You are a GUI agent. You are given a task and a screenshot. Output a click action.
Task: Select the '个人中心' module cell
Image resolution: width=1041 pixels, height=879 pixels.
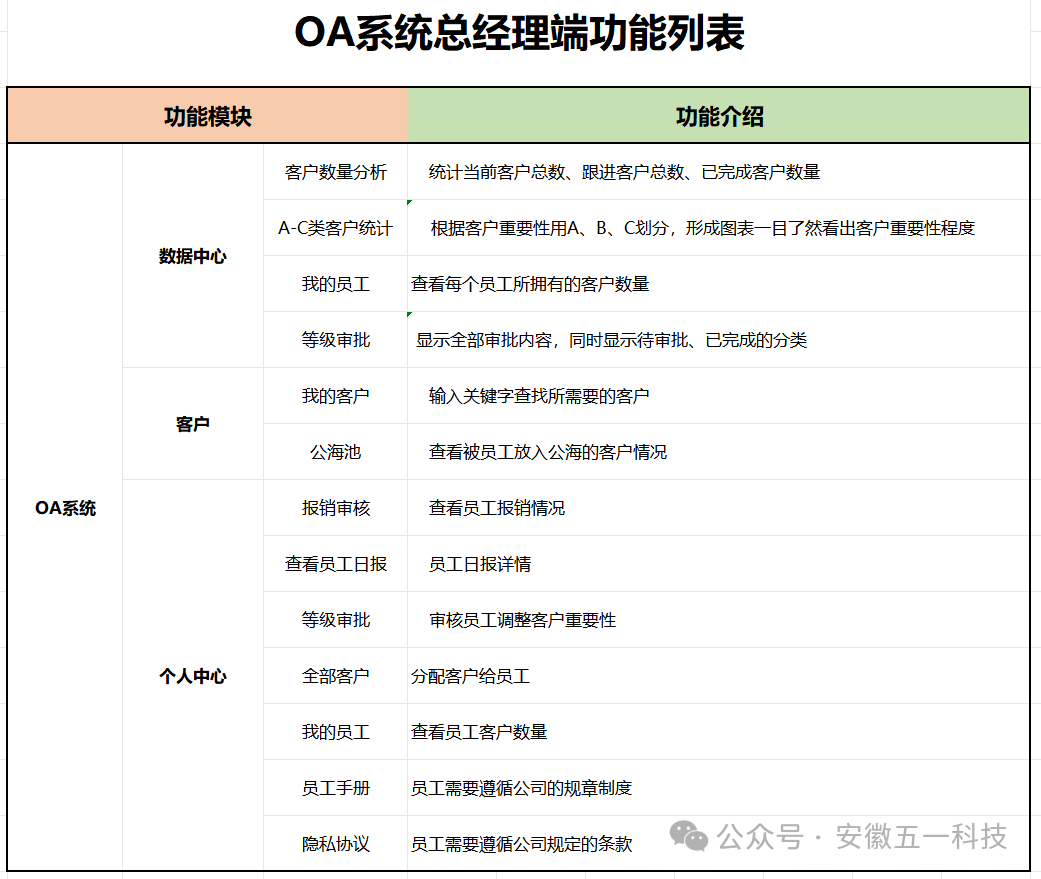[193, 676]
